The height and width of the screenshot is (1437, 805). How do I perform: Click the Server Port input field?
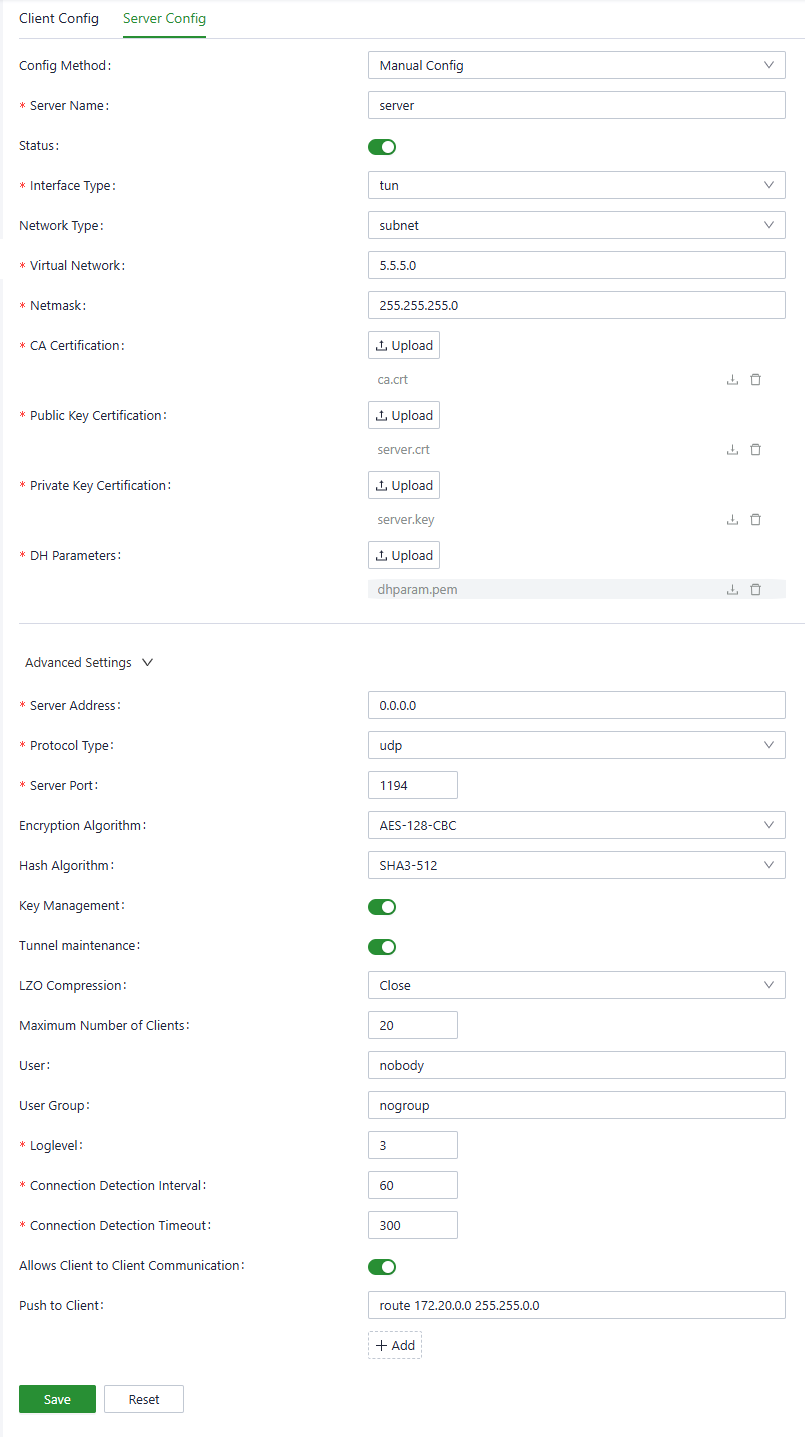(412, 785)
